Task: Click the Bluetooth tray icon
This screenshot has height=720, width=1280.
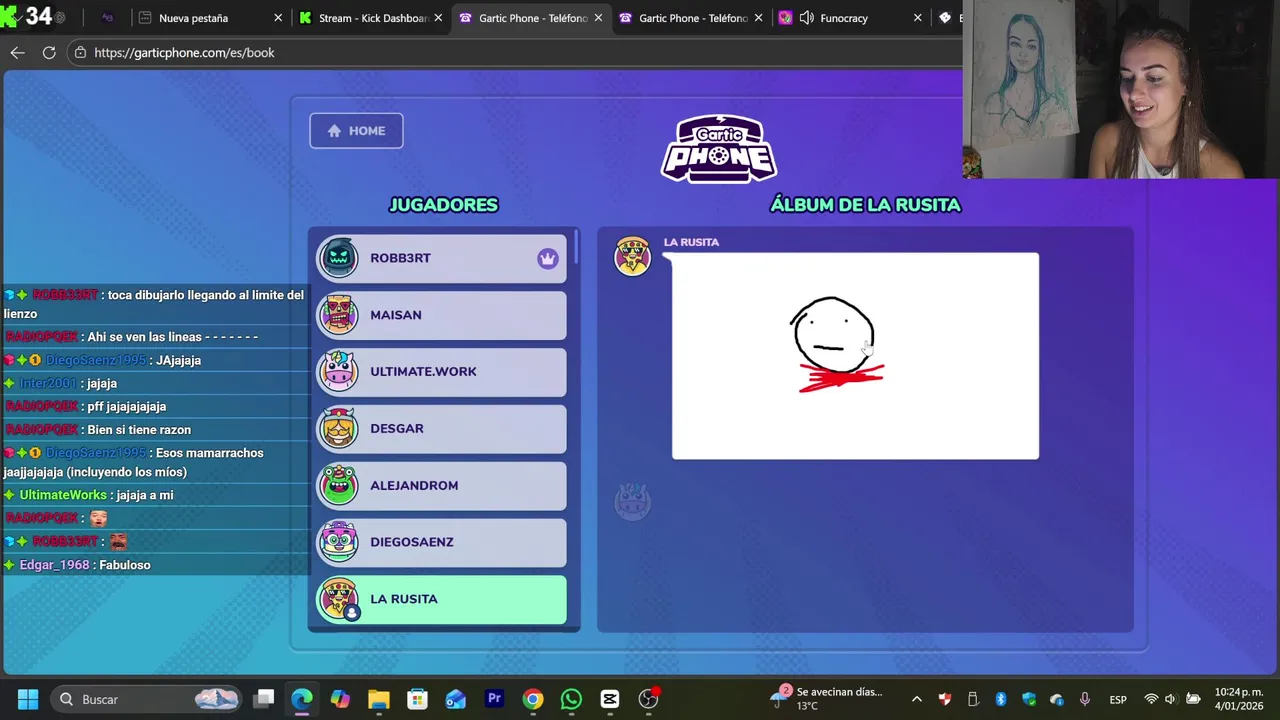Action: (x=1000, y=699)
